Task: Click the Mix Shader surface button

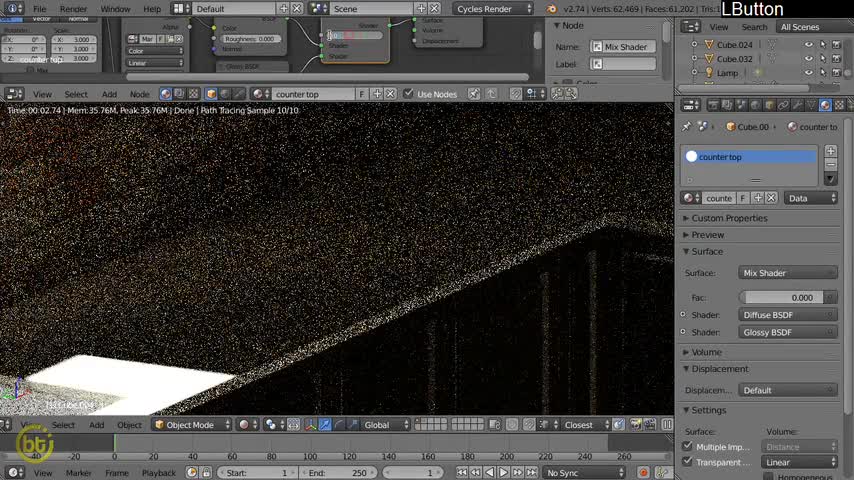Action: click(x=788, y=273)
